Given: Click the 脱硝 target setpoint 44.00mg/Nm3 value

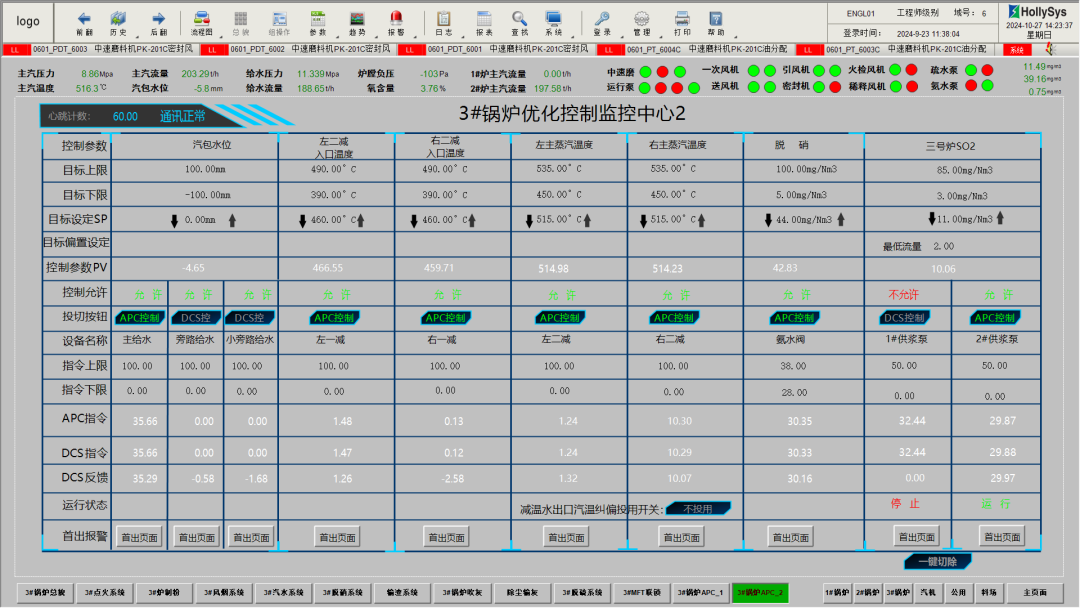Looking at the screenshot, I should (804, 219).
